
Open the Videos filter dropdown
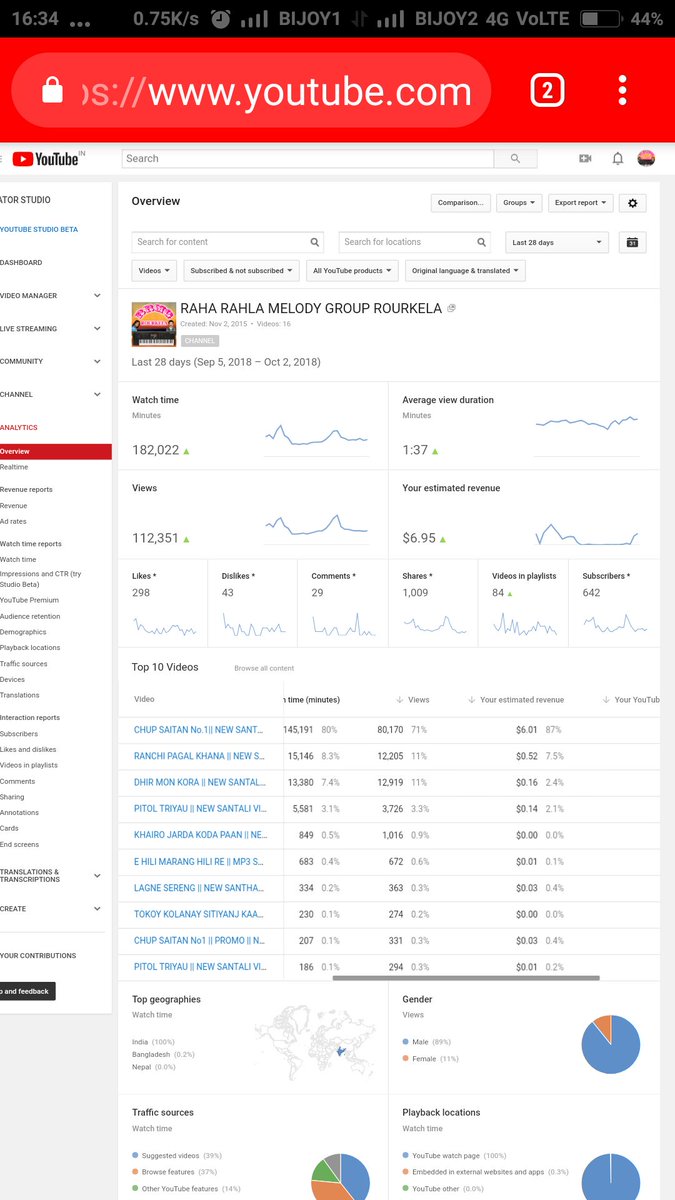click(x=154, y=271)
